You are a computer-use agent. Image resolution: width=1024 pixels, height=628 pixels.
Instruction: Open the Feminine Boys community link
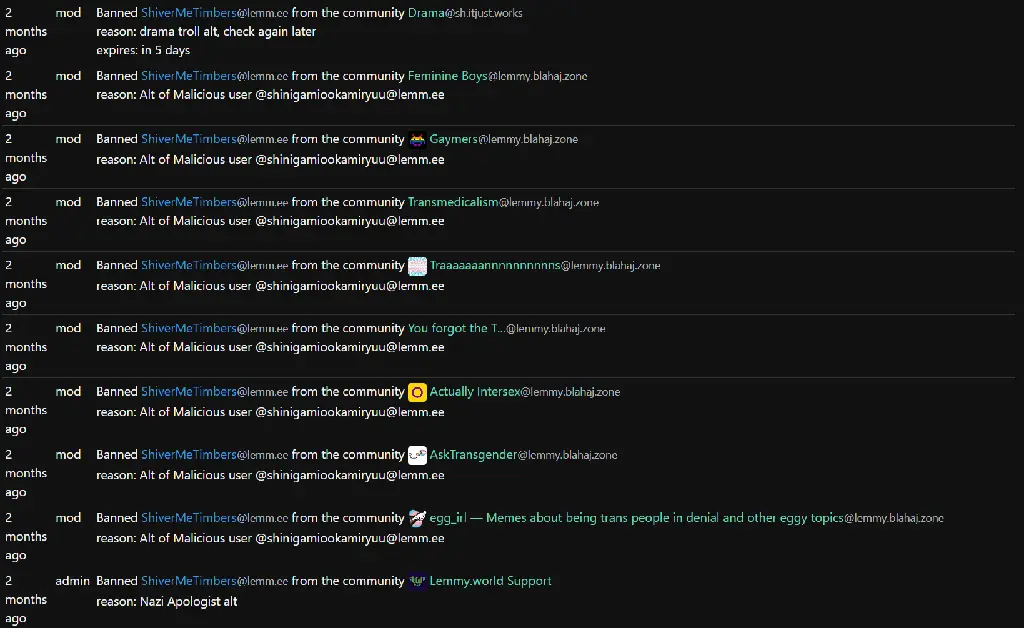pyautogui.click(x=497, y=76)
